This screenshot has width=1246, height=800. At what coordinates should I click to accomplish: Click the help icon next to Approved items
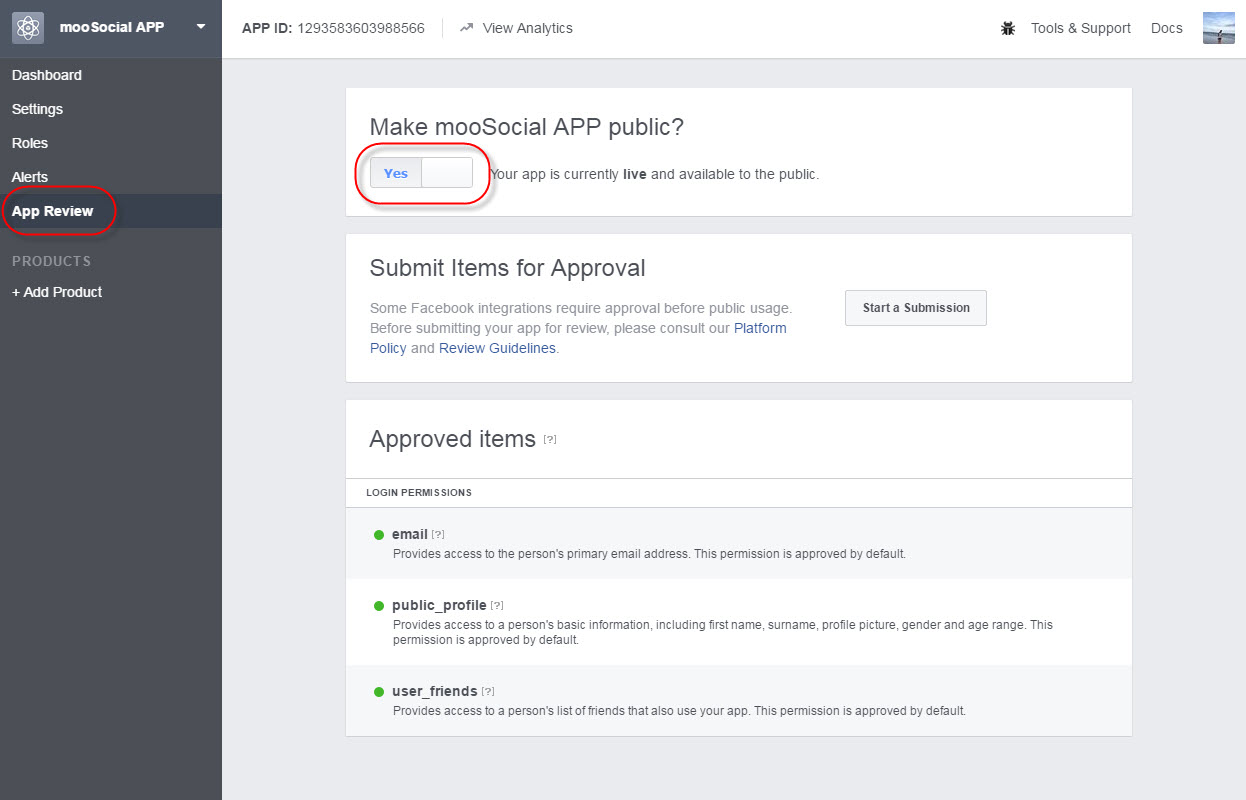pyautogui.click(x=550, y=439)
